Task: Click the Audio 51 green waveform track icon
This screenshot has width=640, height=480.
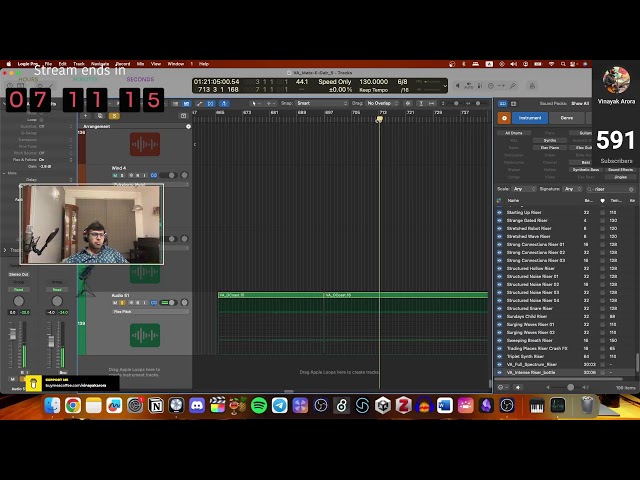Action: tap(145, 335)
